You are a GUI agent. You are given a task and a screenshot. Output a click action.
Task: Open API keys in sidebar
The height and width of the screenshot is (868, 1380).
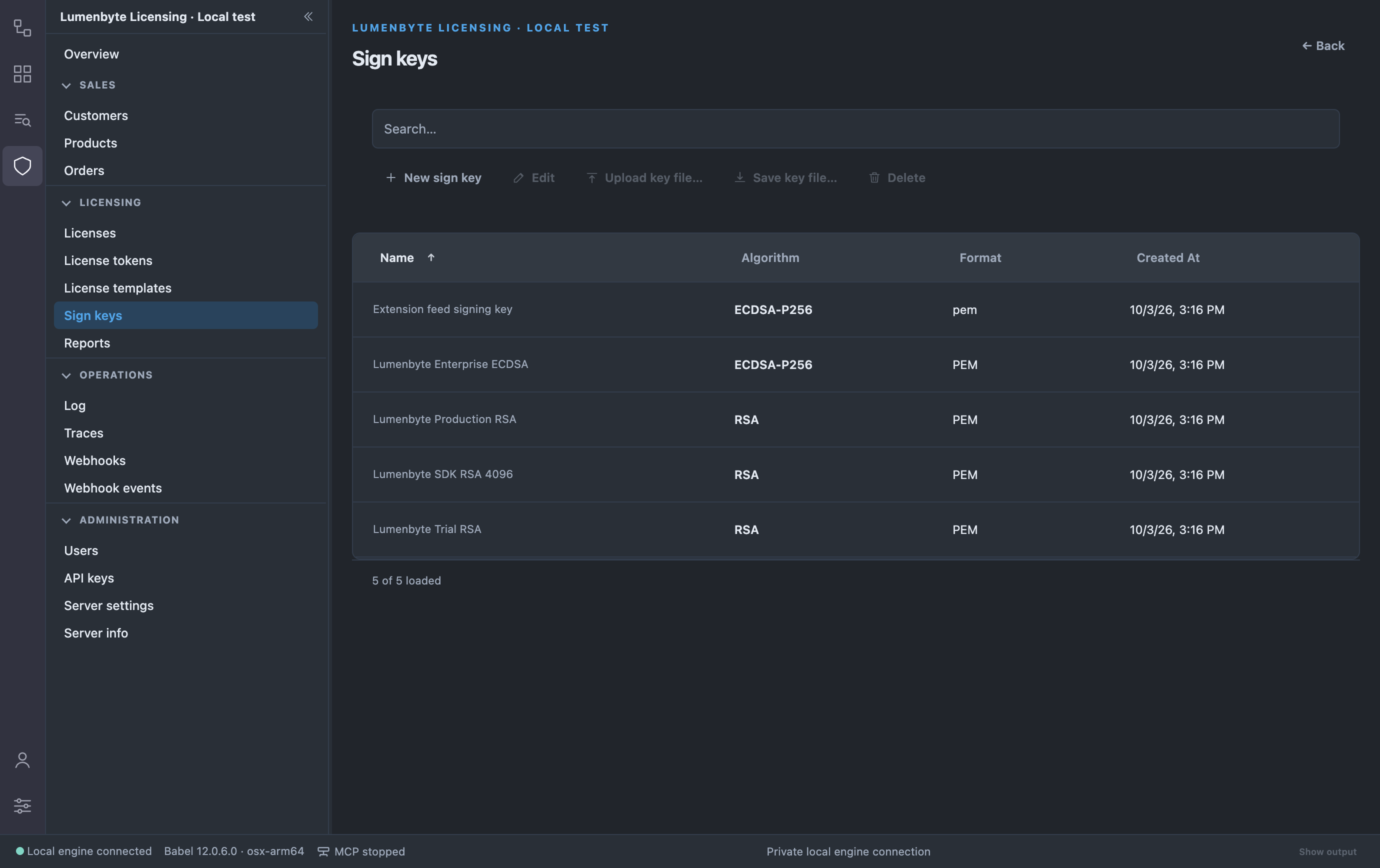point(89,578)
